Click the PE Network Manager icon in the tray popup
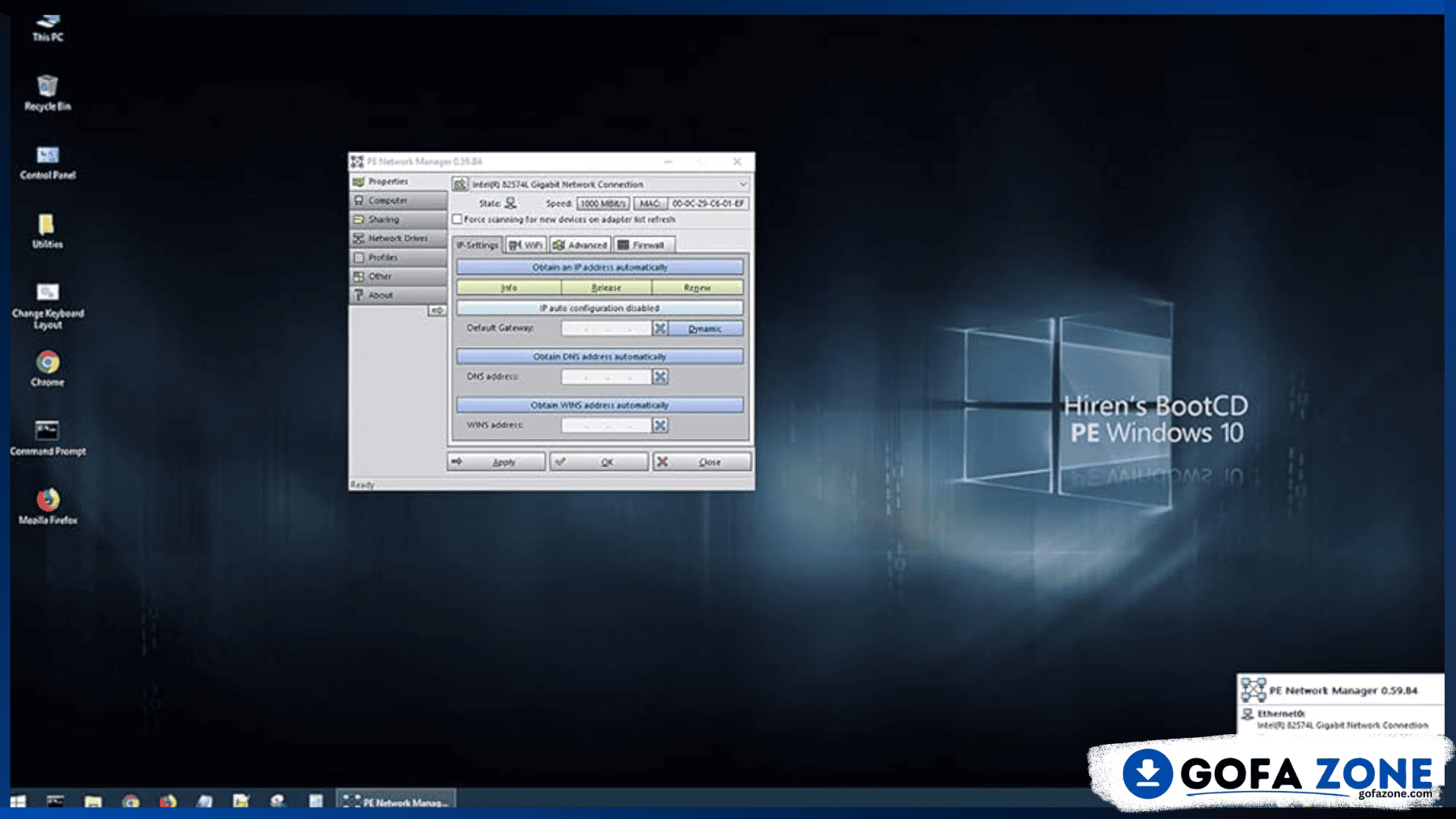Viewport: 1456px width, 819px height. click(1253, 690)
